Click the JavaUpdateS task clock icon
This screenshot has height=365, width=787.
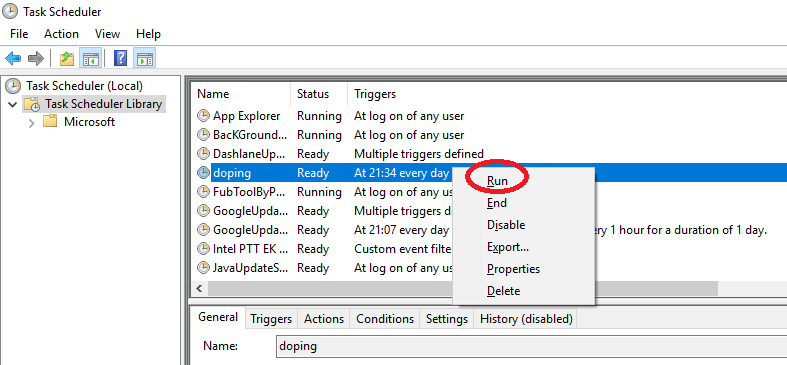coord(203,268)
